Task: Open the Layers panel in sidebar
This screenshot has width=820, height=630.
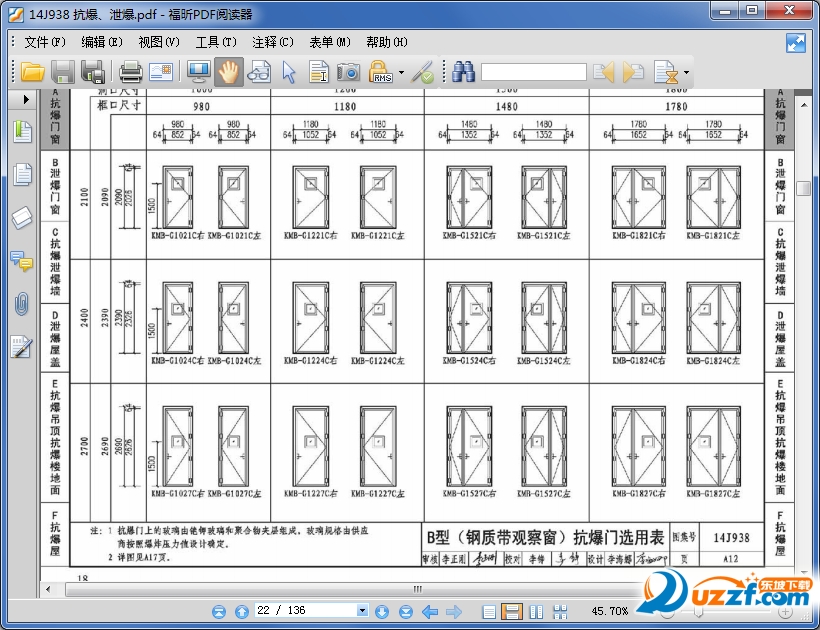Action: click(x=22, y=218)
